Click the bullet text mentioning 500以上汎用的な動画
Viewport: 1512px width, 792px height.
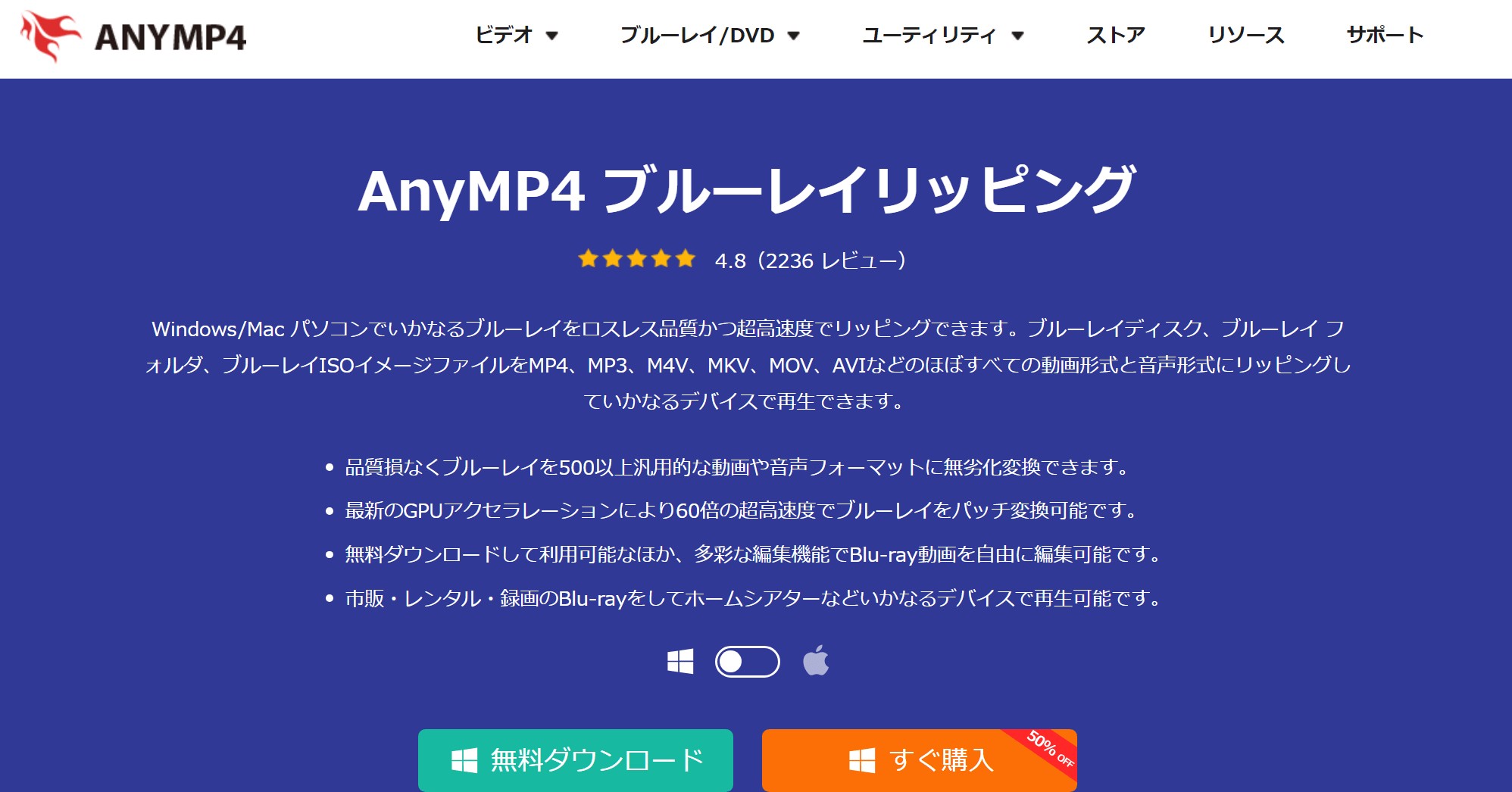738,467
